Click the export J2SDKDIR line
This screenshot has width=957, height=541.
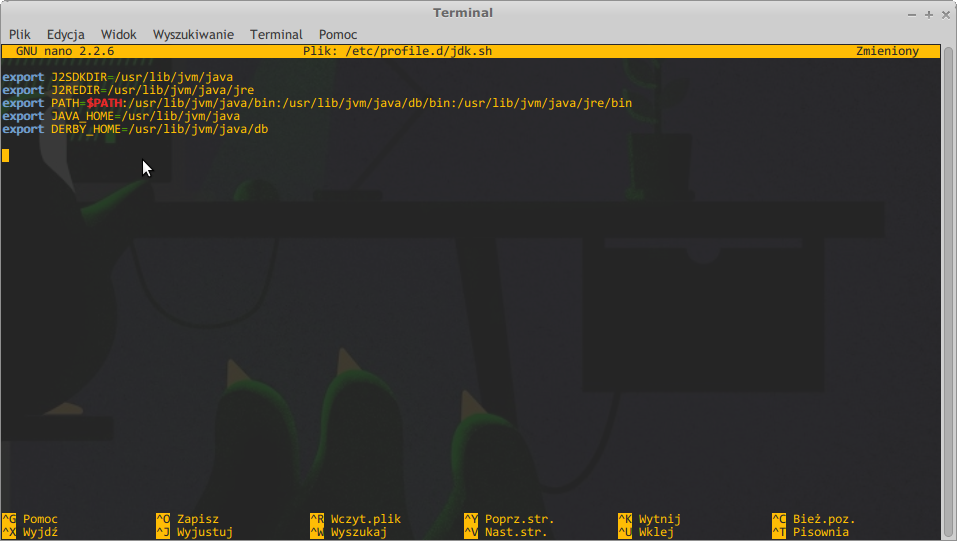pos(118,78)
